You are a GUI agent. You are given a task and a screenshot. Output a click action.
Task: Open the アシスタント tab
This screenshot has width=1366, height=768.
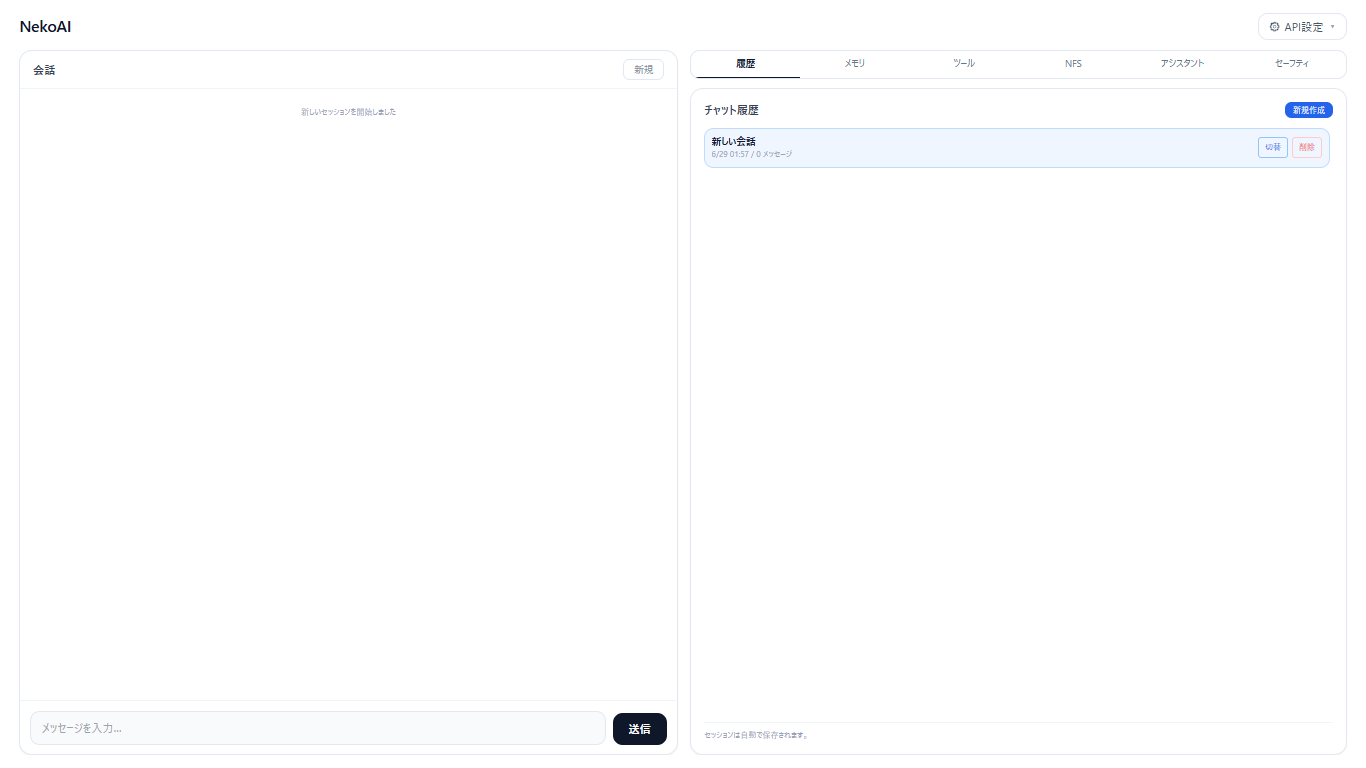[x=1182, y=64]
